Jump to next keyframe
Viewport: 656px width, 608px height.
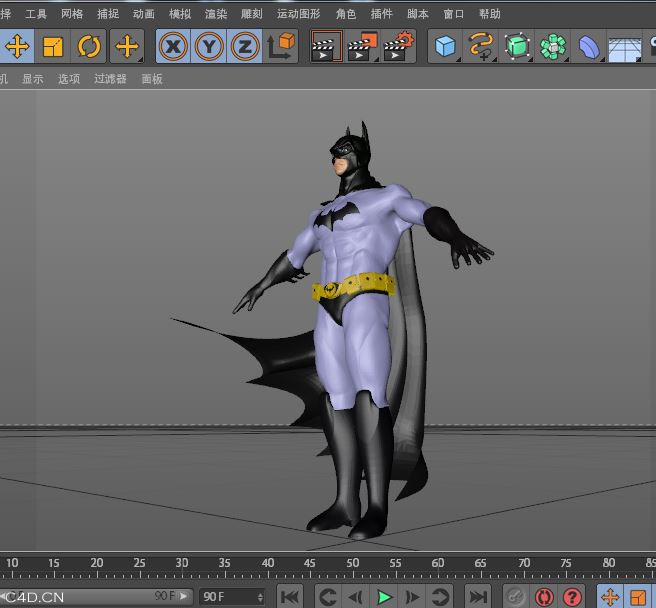tap(440, 597)
